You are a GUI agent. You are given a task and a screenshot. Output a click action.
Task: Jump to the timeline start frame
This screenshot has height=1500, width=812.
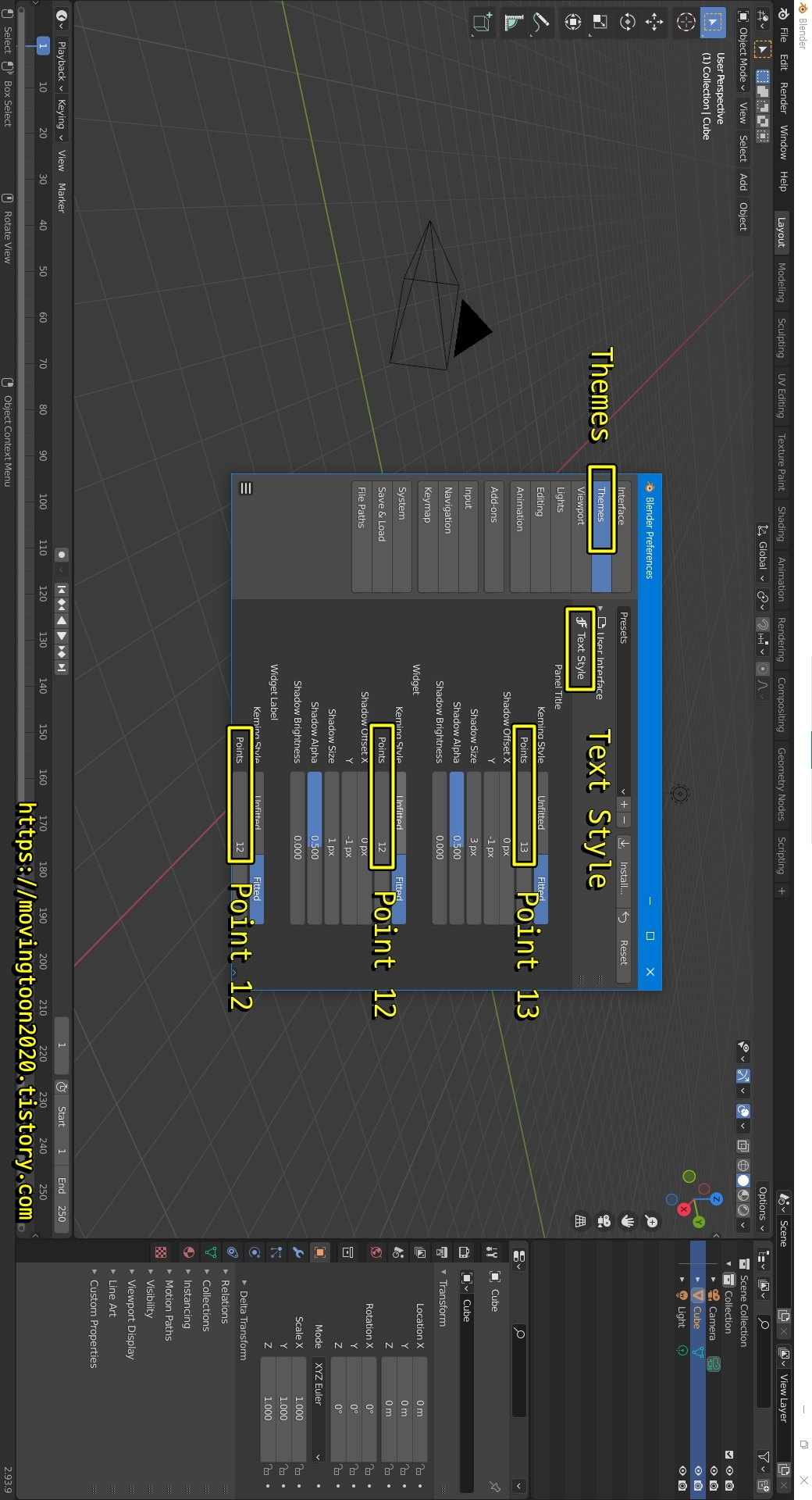pos(62,590)
